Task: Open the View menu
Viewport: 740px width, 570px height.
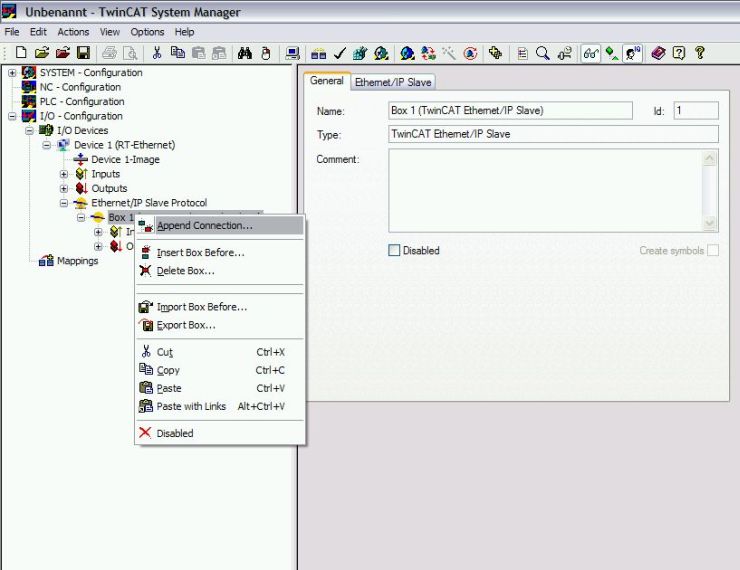Action: (x=109, y=32)
